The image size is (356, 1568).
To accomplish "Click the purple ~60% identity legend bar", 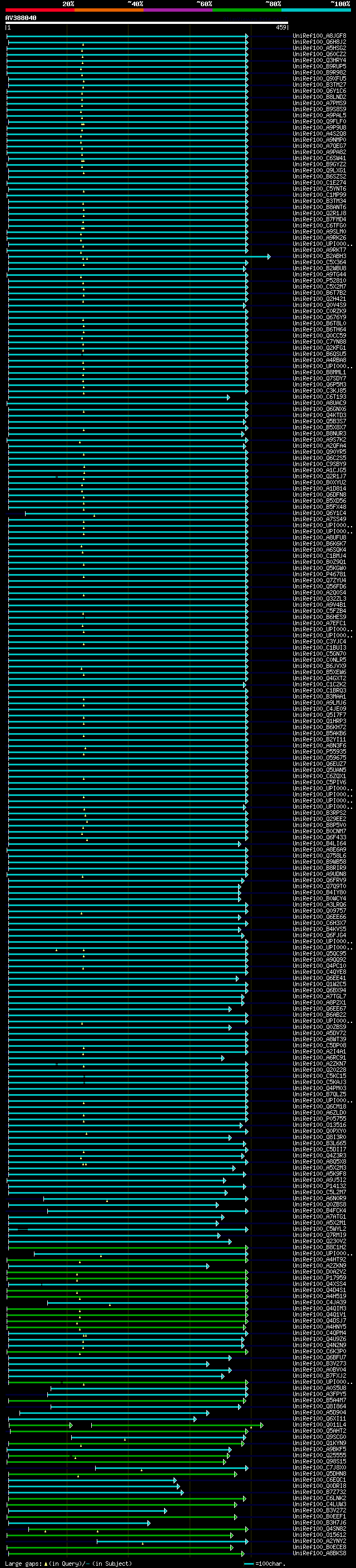I will coord(179,10).
